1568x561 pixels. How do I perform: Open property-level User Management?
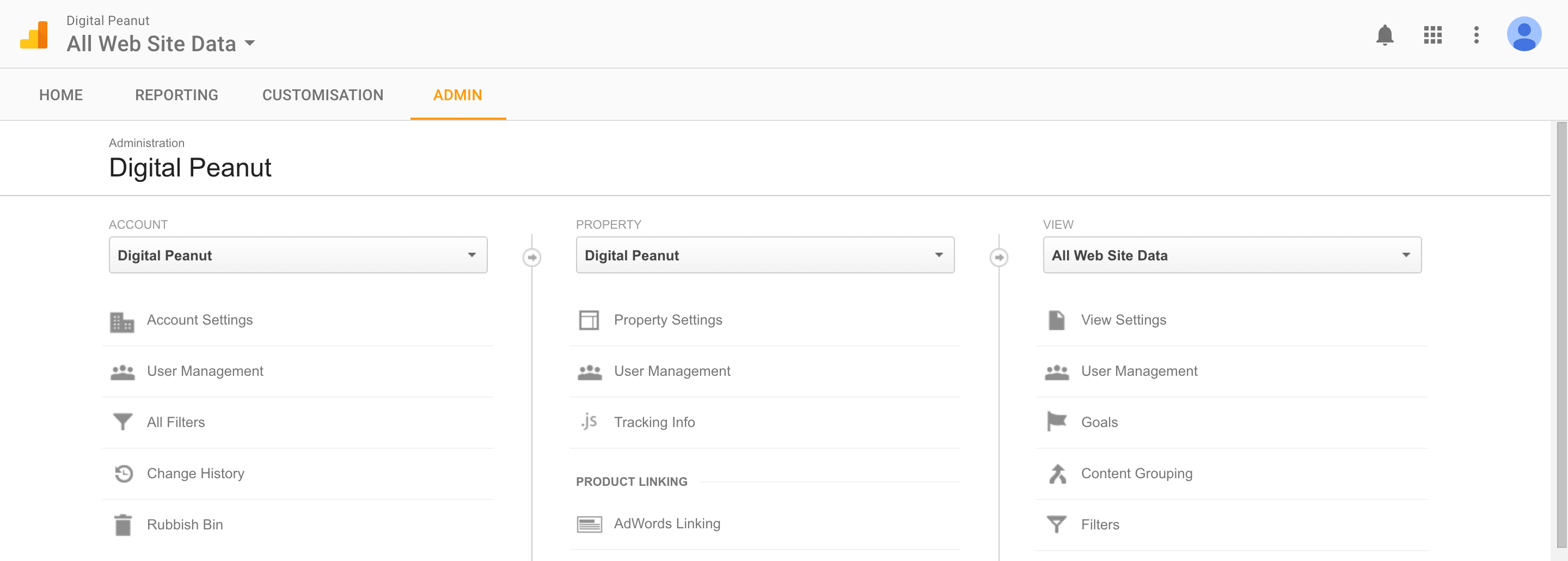(672, 371)
